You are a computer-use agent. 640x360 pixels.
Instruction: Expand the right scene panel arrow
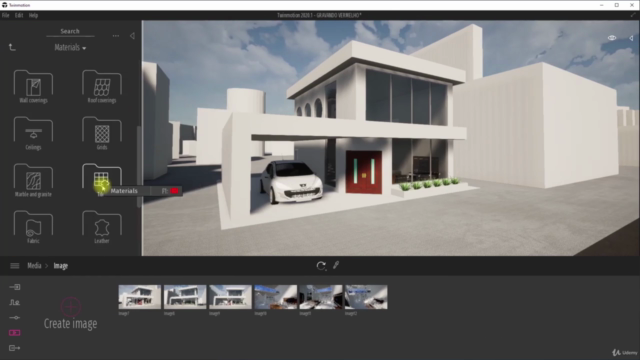[x=631, y=38]
